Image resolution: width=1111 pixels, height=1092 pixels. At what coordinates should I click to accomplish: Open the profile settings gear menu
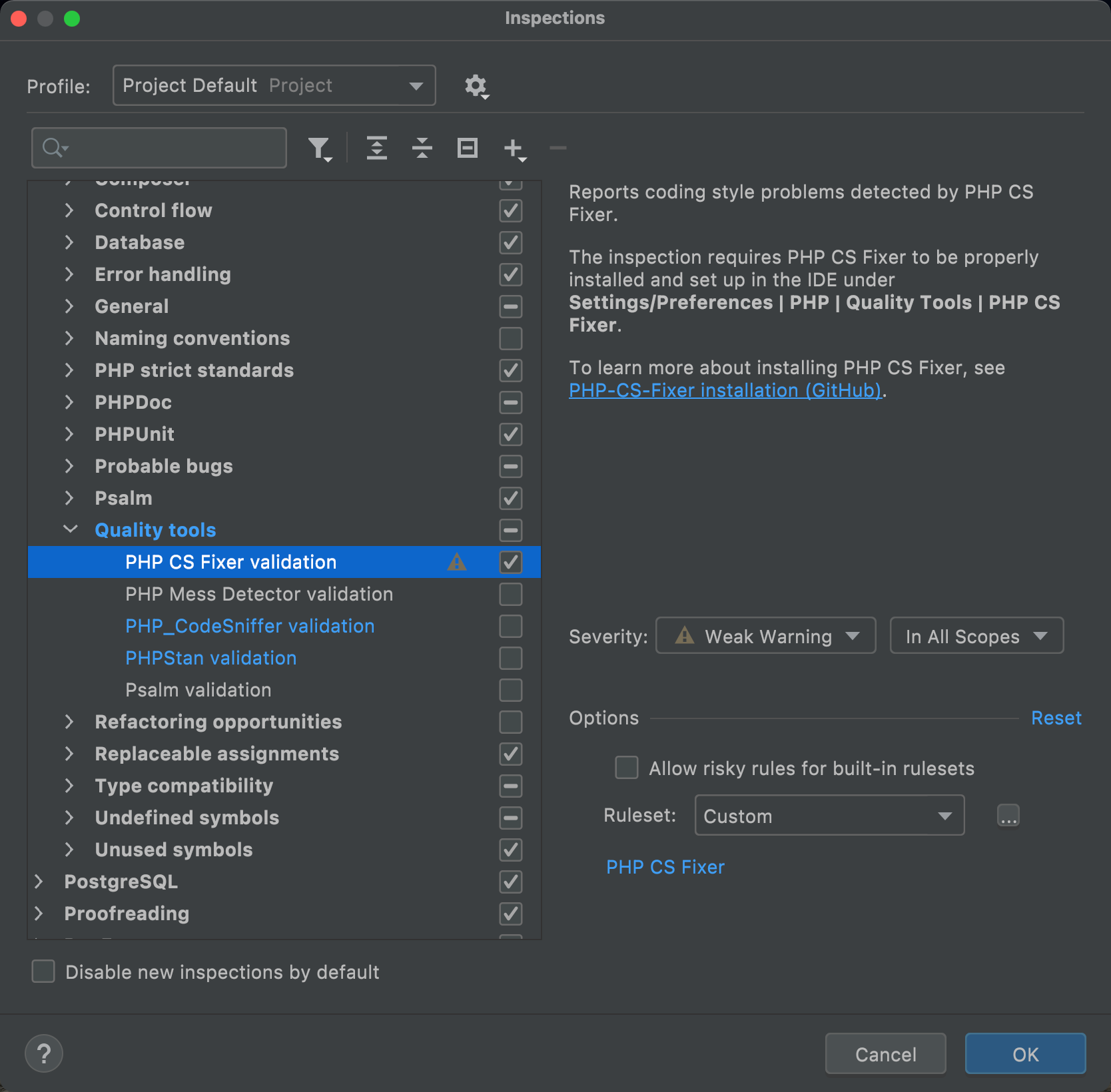point(476,86)
